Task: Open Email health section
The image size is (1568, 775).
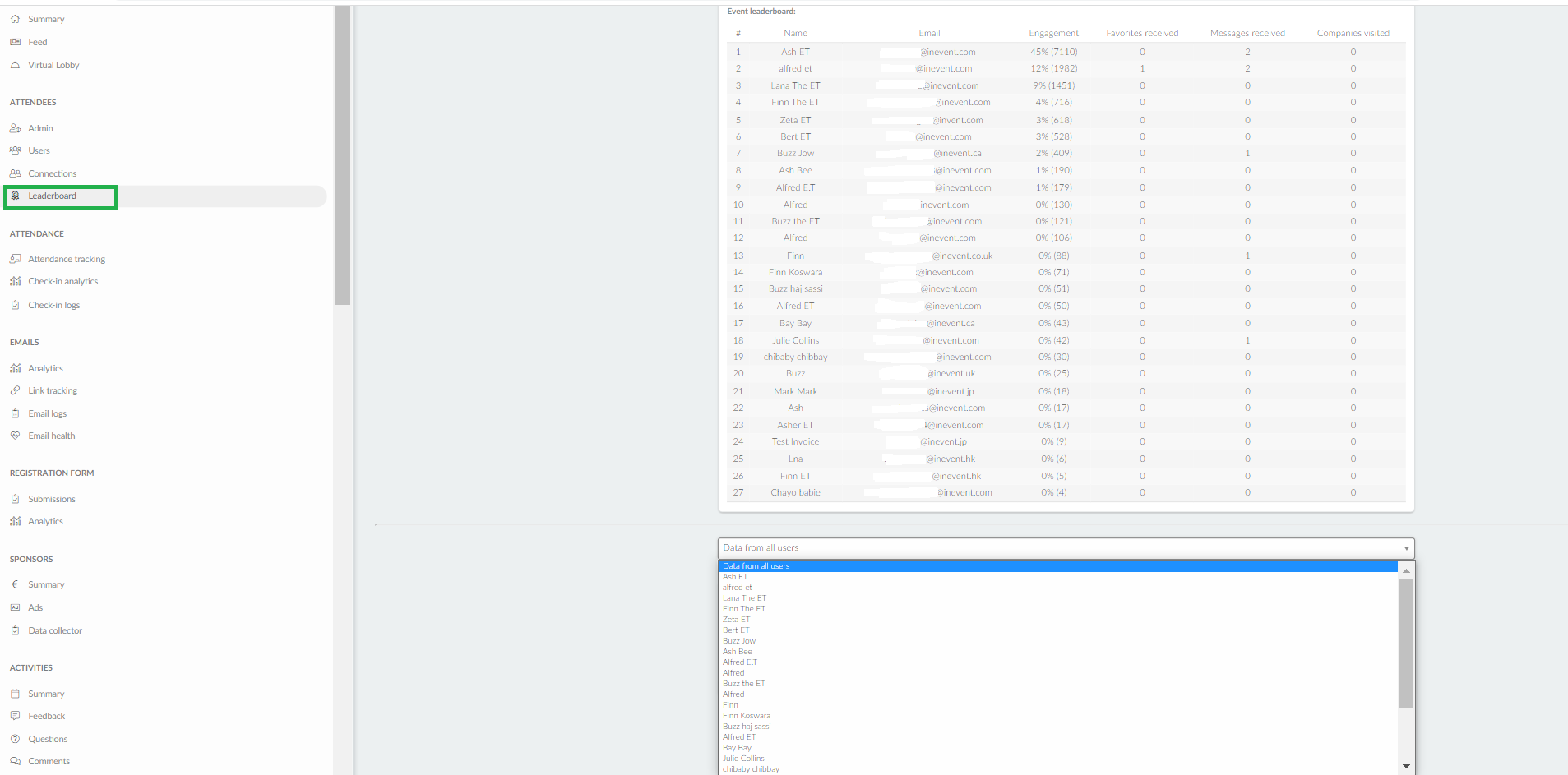Action: (x=51, y=436)
